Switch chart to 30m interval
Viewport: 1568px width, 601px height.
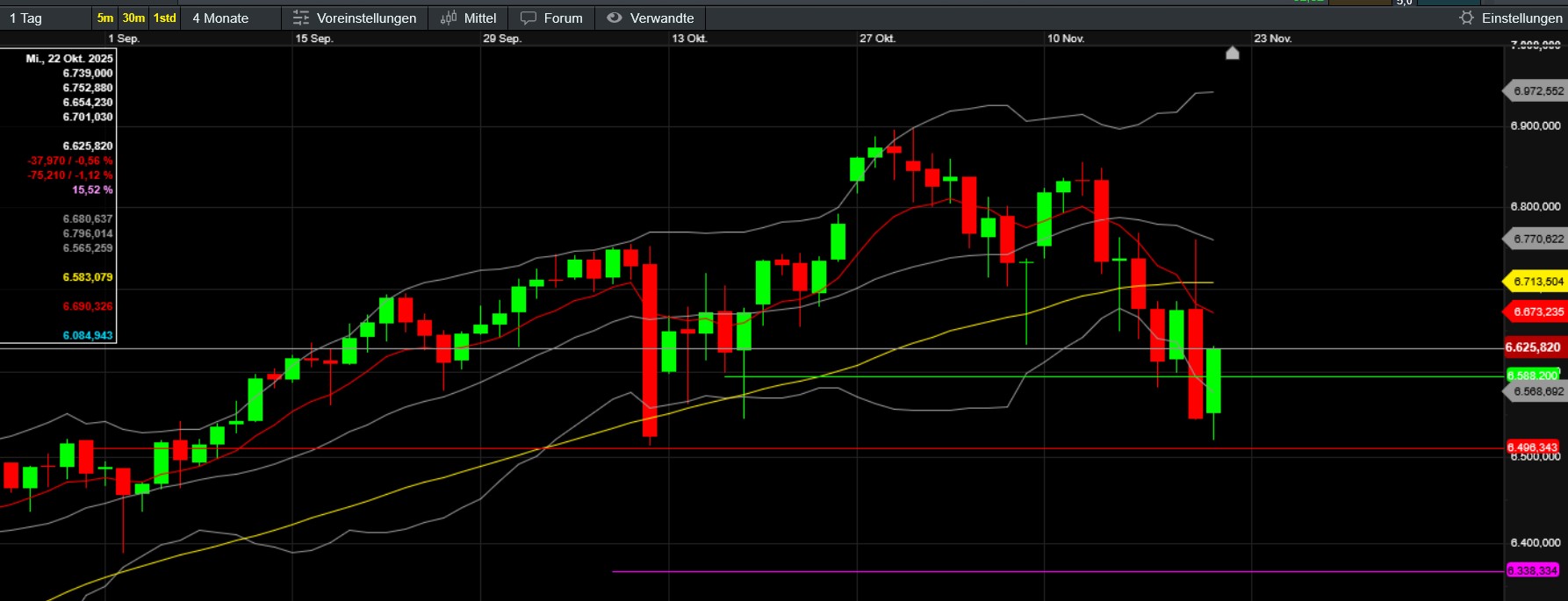133,18
